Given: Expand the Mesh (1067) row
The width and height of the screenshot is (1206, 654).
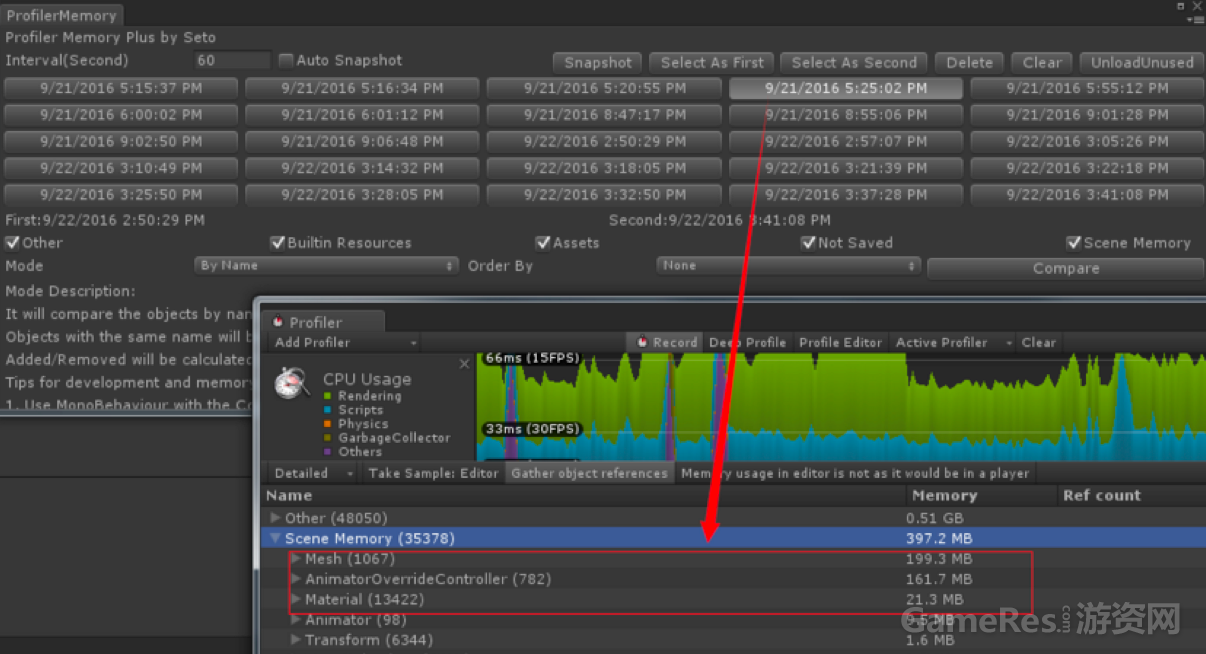Looking at the screenshot, I should [x=296, y=559].
